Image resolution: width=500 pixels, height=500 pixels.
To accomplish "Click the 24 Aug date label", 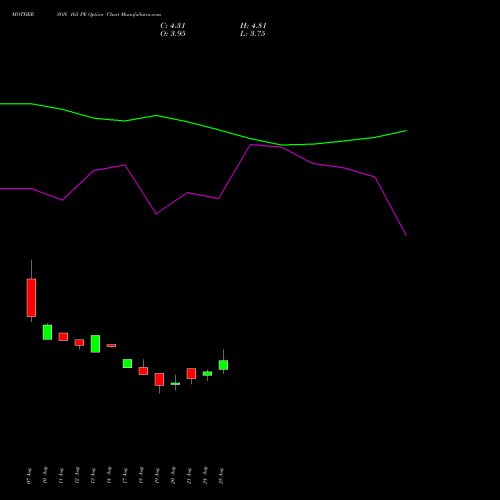I will (205, 475).
